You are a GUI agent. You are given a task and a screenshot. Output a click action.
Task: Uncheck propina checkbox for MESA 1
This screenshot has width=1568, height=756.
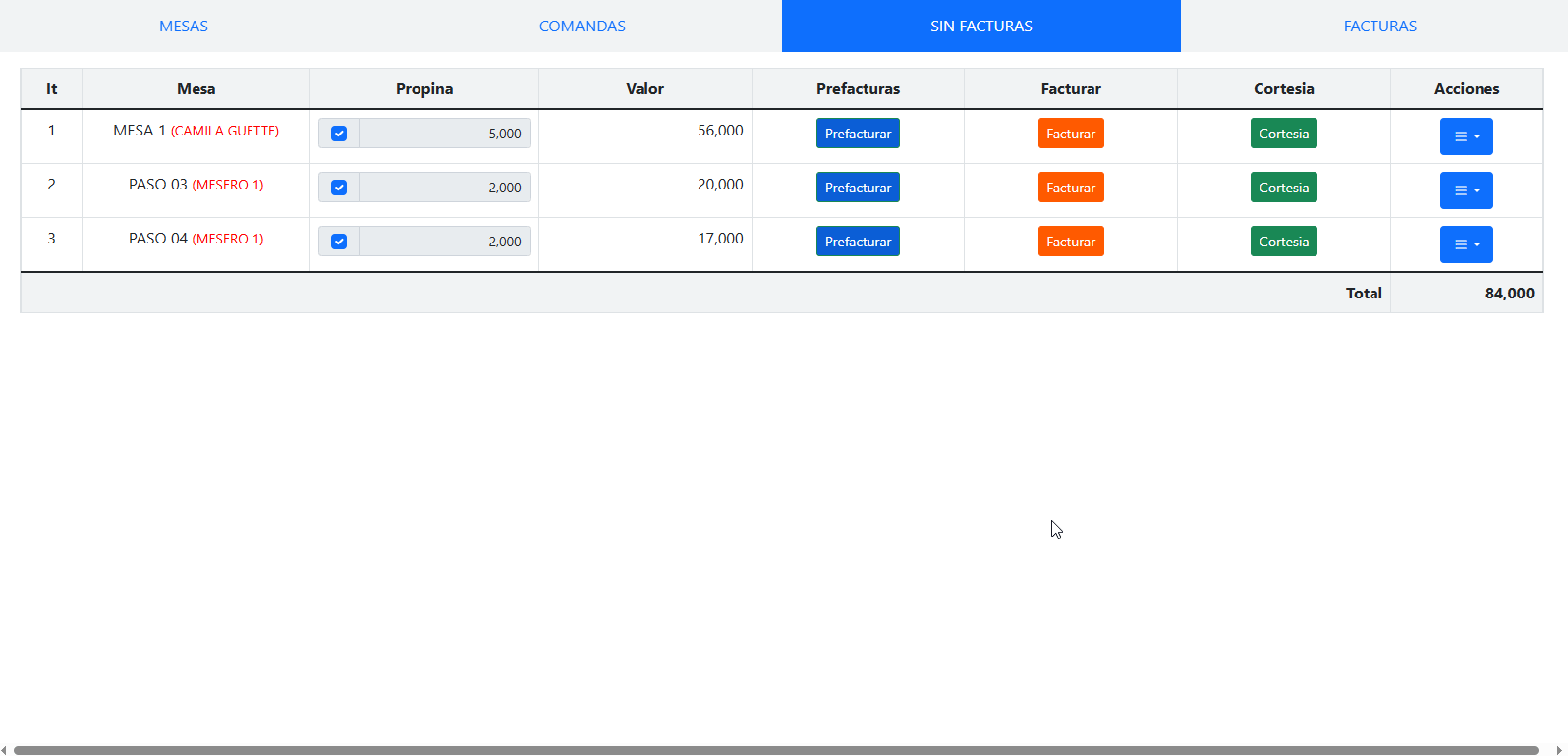339,134
